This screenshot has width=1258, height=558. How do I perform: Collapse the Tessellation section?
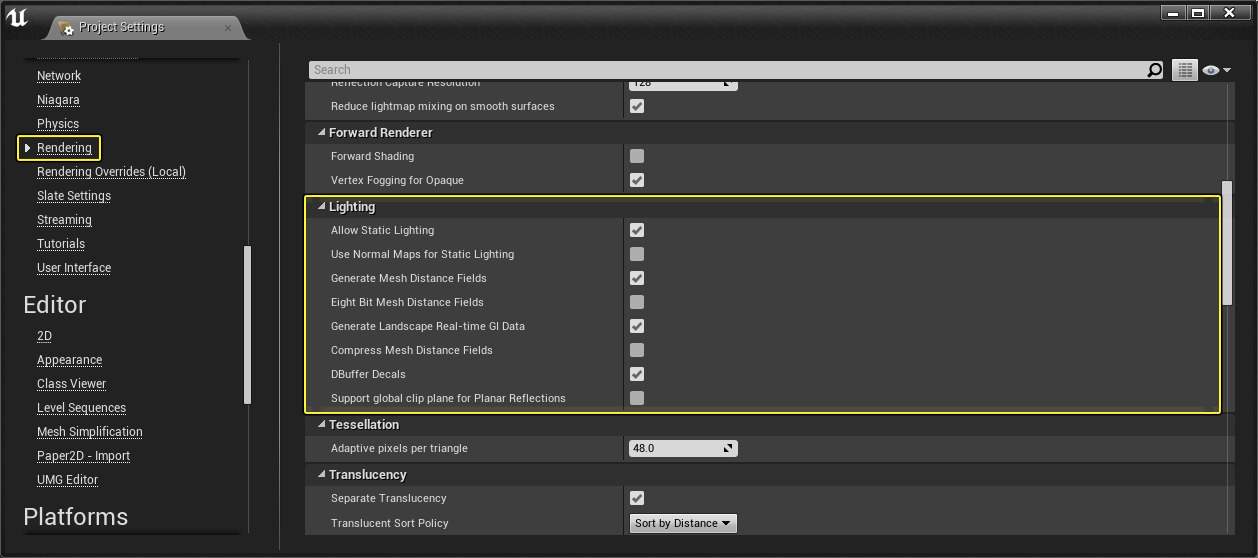(x=322, y=425)
